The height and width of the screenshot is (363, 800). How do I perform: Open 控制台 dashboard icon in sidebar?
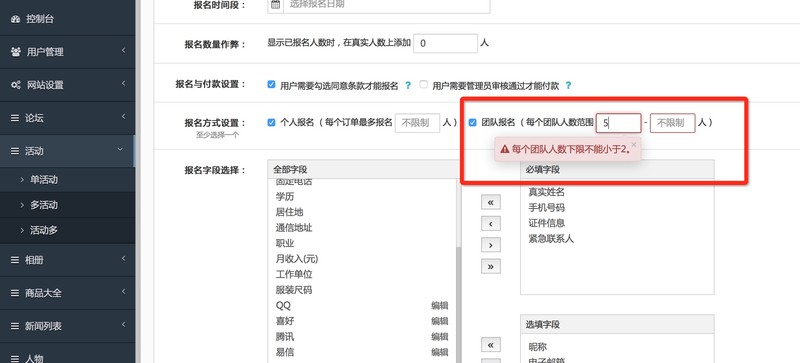pyautogui.click(x=15, y=19)
